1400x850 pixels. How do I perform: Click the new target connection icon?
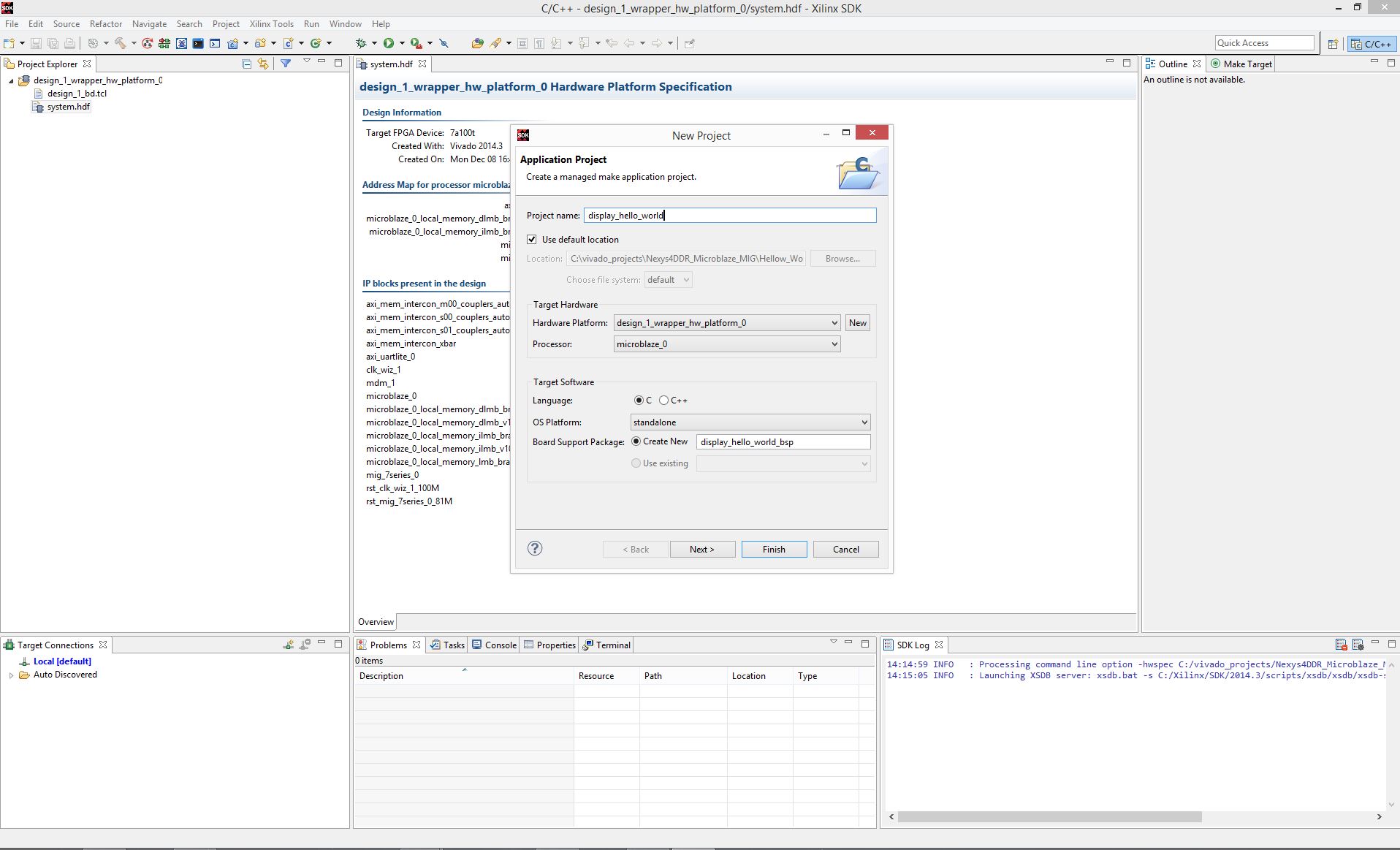pos(289,645)
